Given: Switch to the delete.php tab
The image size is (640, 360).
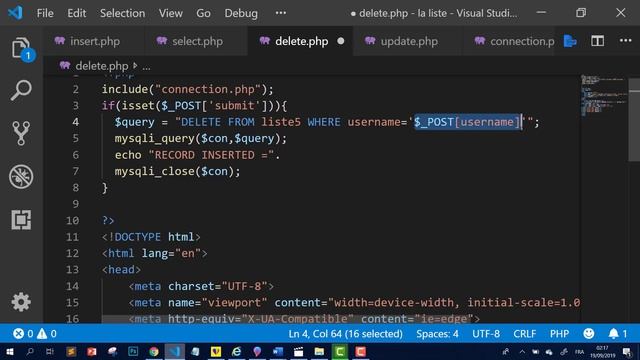Looking at the screenshot, I should [300, 41].
